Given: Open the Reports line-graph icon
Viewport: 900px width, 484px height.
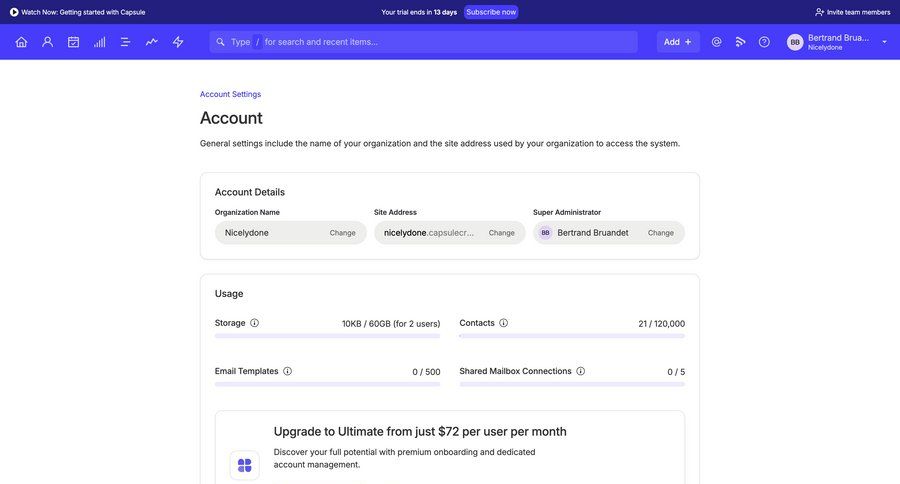Looking at the screenshot, I should tap(151, 42).
